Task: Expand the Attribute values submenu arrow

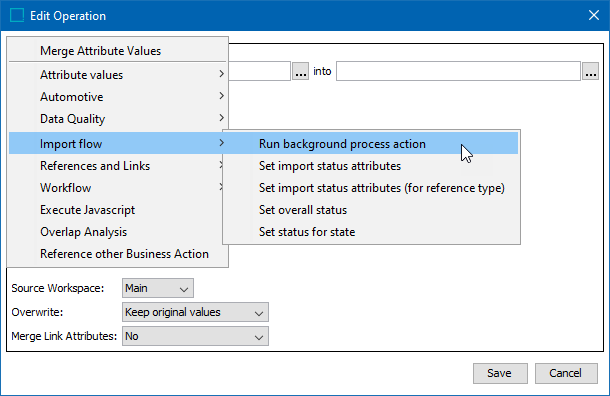Action: [221, 74]
